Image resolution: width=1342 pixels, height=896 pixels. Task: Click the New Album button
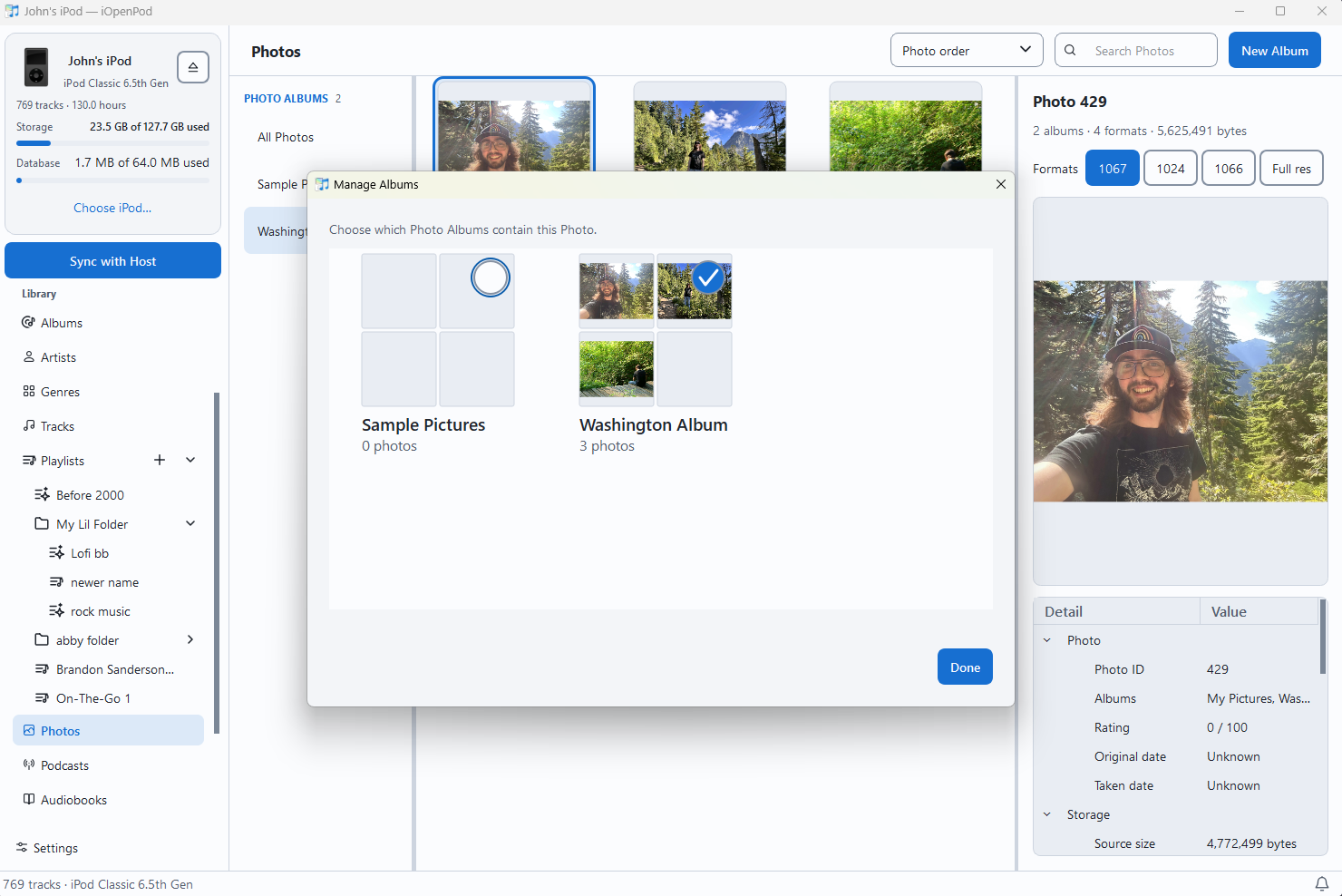[x=1275, y=51]
